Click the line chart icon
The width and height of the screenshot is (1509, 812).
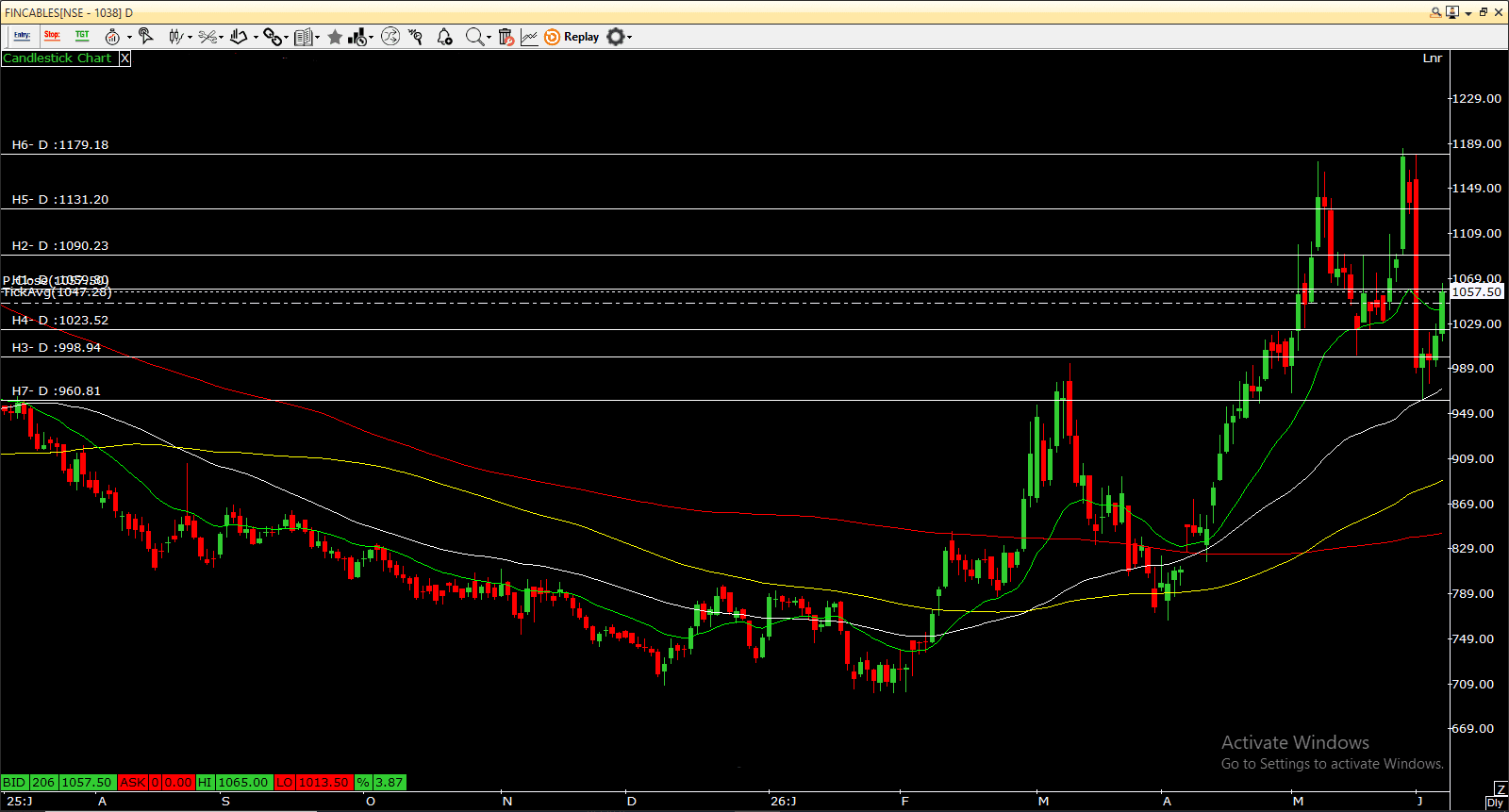pyautogui.click(x=529, y=37)
